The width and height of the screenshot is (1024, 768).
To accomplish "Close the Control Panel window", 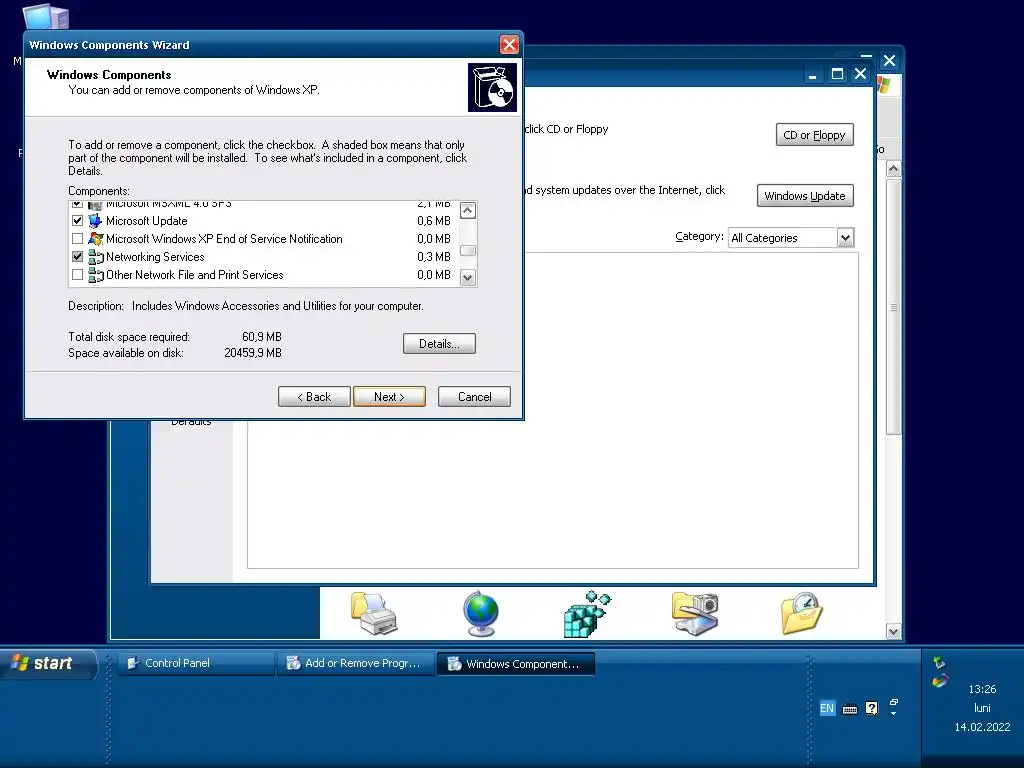I will [889, 61].
